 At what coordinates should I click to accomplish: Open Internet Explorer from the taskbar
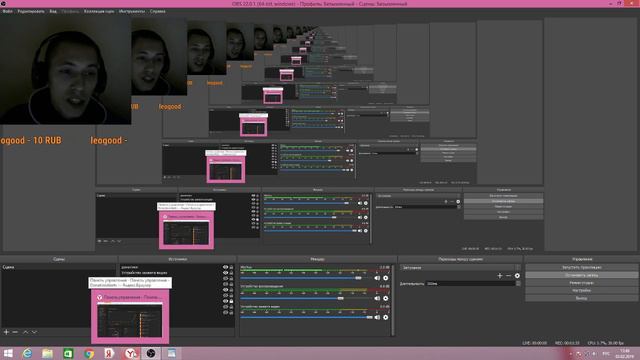pos(27,353)
